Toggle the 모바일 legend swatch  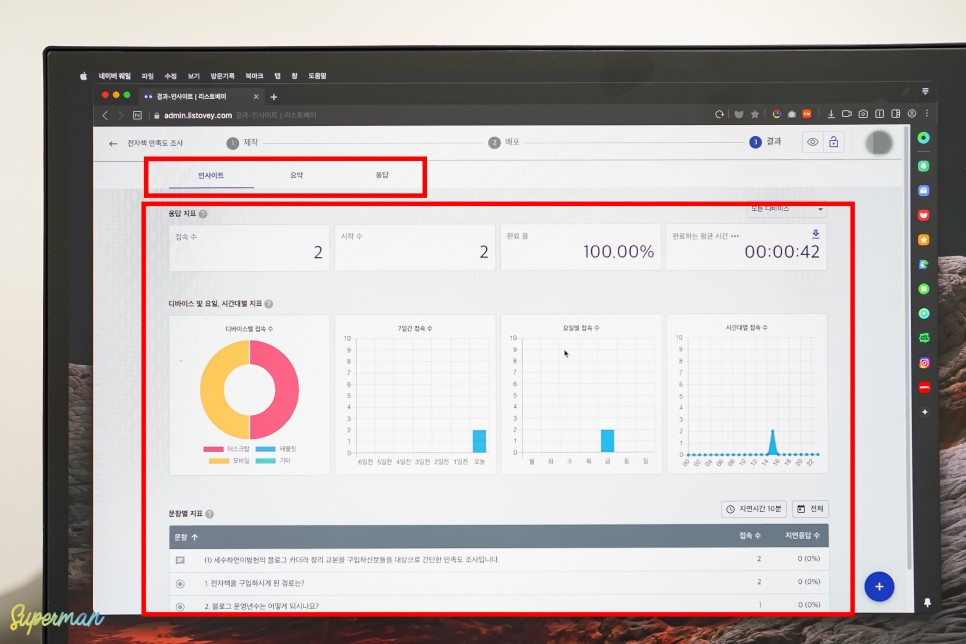(x=219, y=461)
